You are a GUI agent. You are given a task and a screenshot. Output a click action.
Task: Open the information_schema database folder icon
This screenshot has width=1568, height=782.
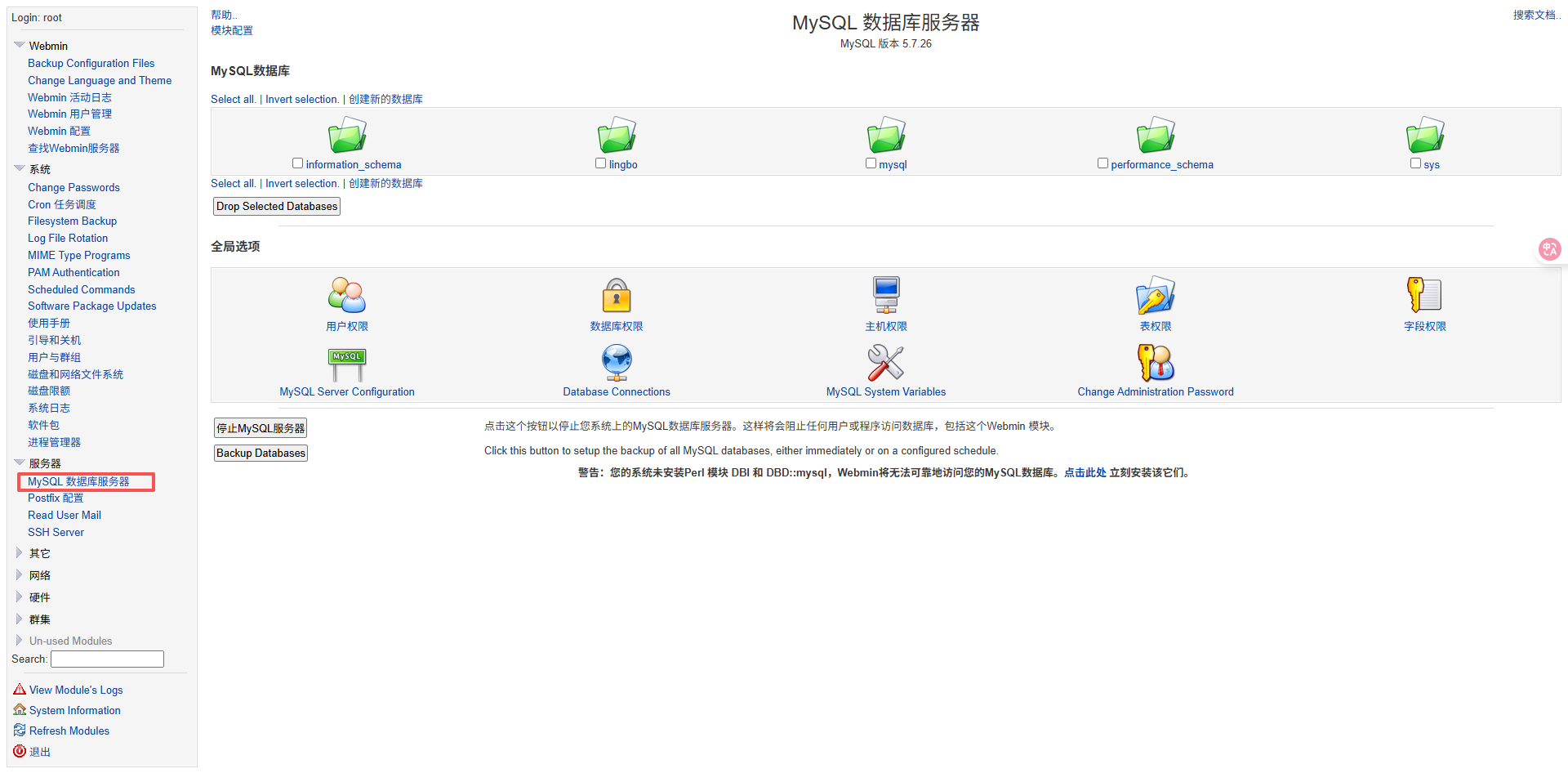point(347,135)
